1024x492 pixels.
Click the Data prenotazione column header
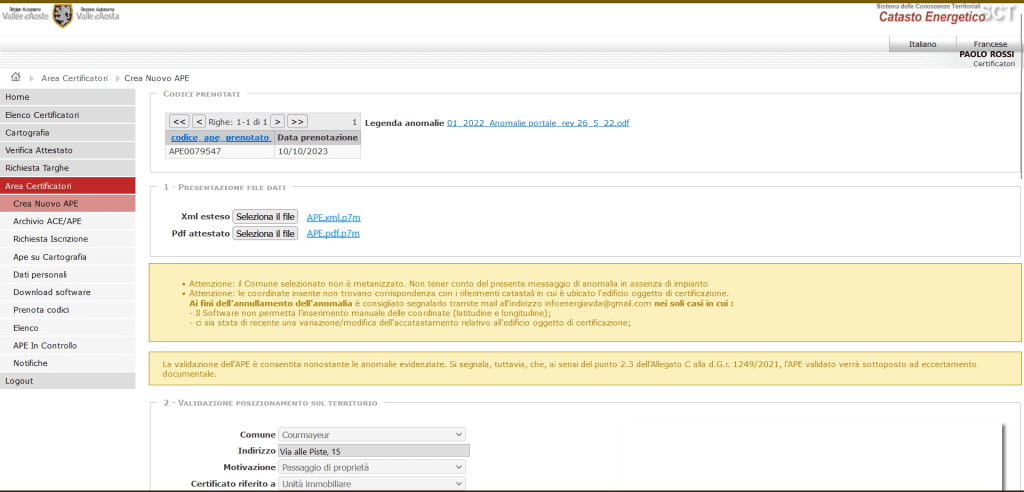(x=317, y=138)
